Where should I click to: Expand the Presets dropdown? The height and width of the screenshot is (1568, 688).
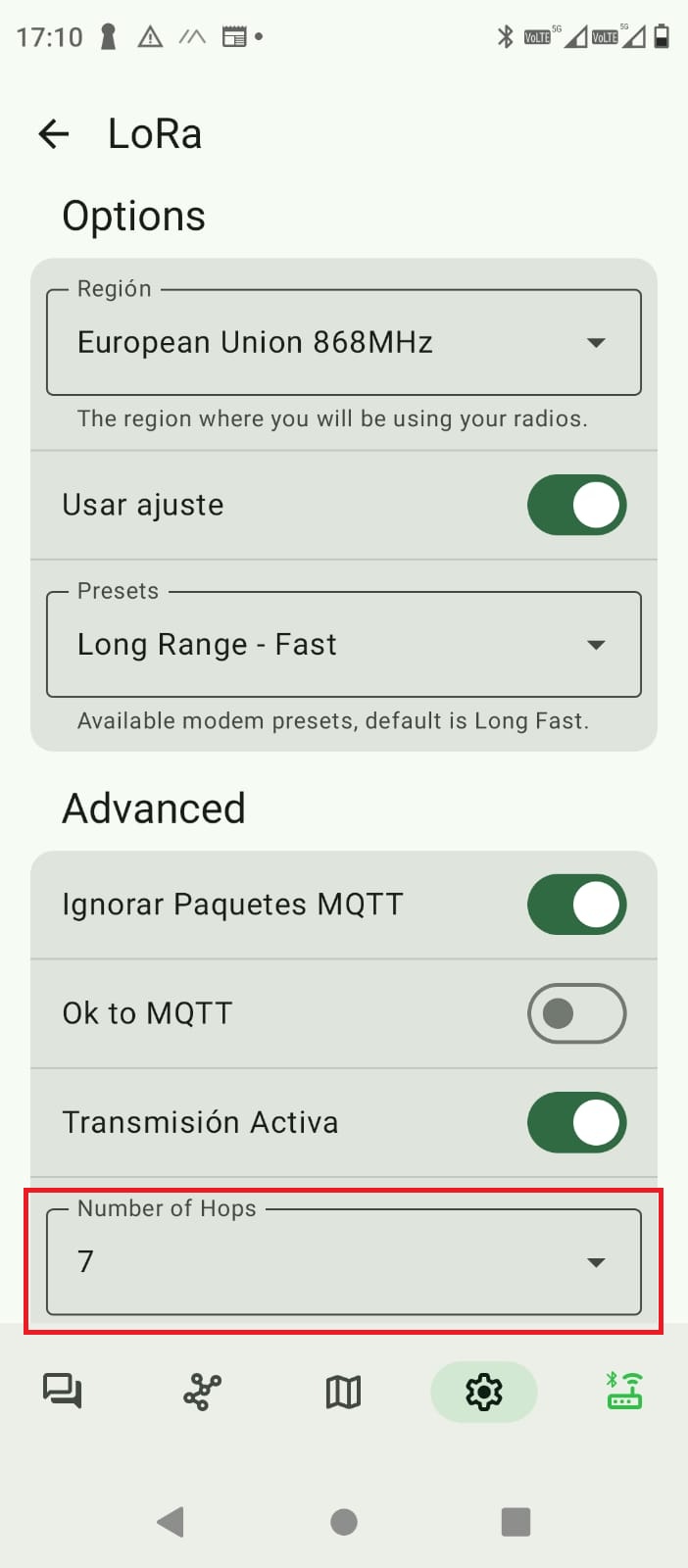tap(343, 645)
